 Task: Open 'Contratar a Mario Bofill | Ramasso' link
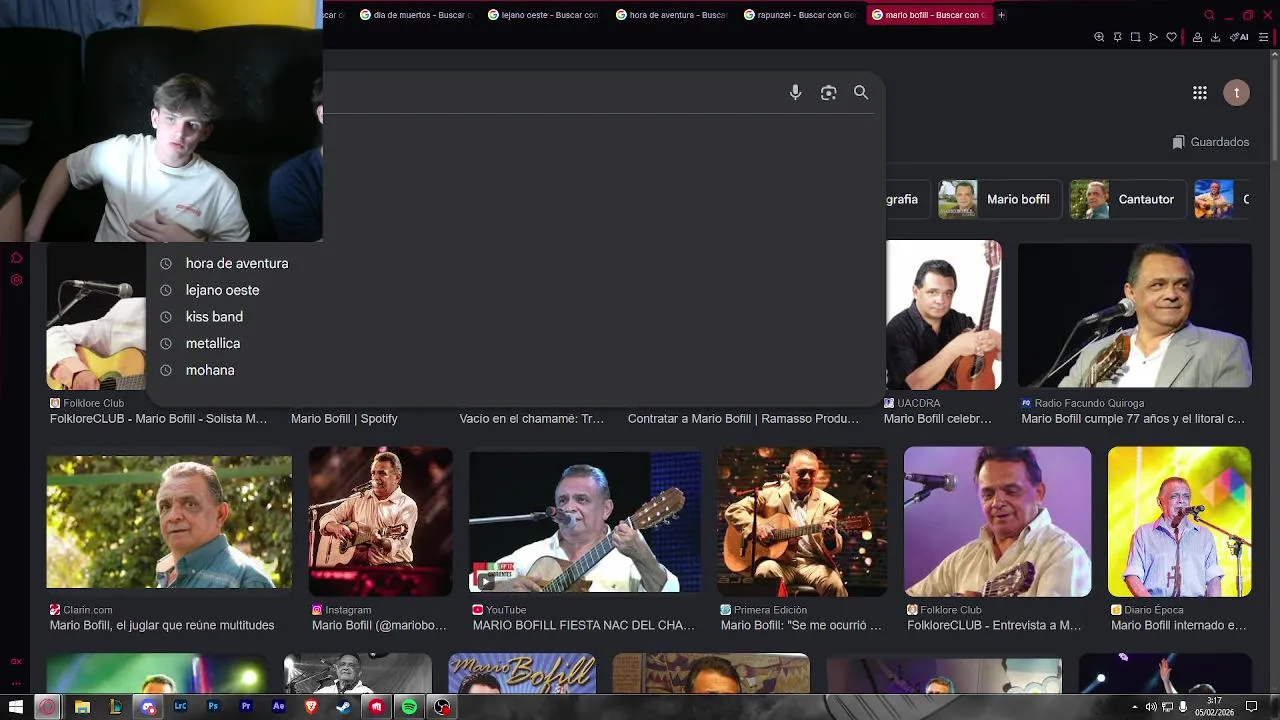pos(743,419)
